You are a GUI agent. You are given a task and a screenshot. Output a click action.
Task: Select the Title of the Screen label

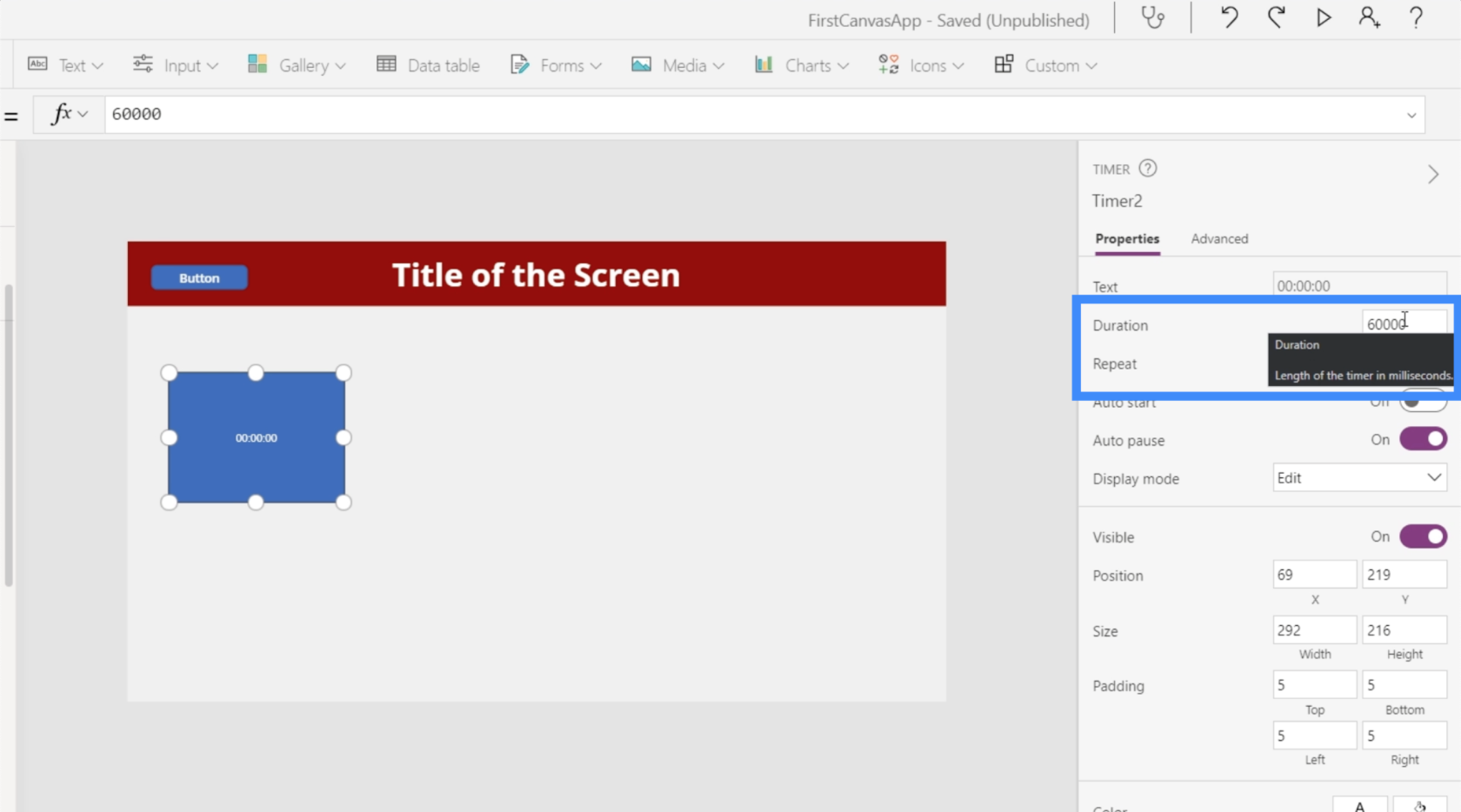coord(536,275)
